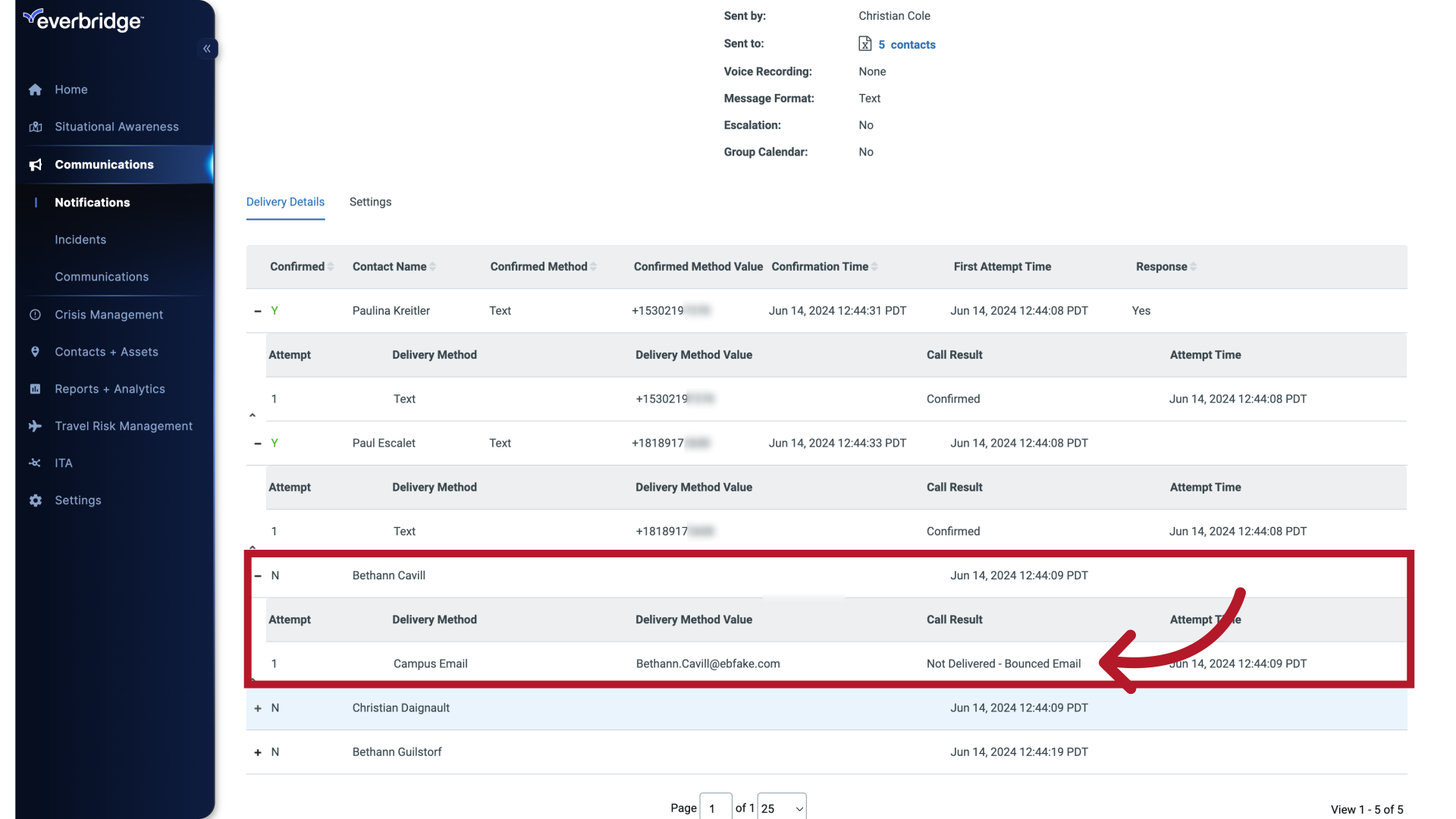Image resolution: width=1456 pixels, height=819 pixels.
Task: Open Crisis Management from the sidebar
Action: pyautogui.click(x=109, y=314)
